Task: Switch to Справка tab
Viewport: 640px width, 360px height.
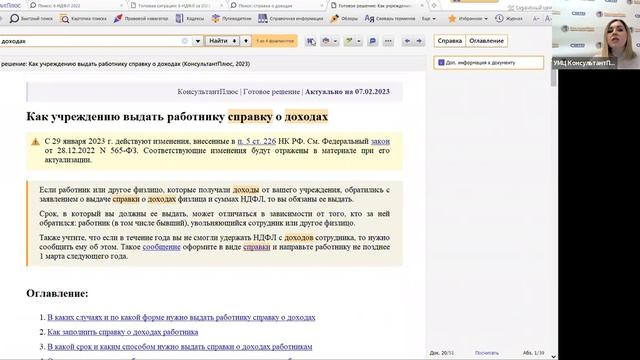Action: (x=449, y=41)
